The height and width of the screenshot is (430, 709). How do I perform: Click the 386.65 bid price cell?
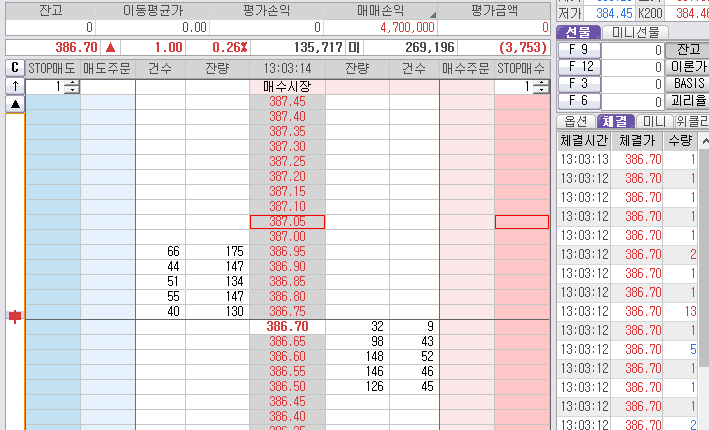point(287,341)
